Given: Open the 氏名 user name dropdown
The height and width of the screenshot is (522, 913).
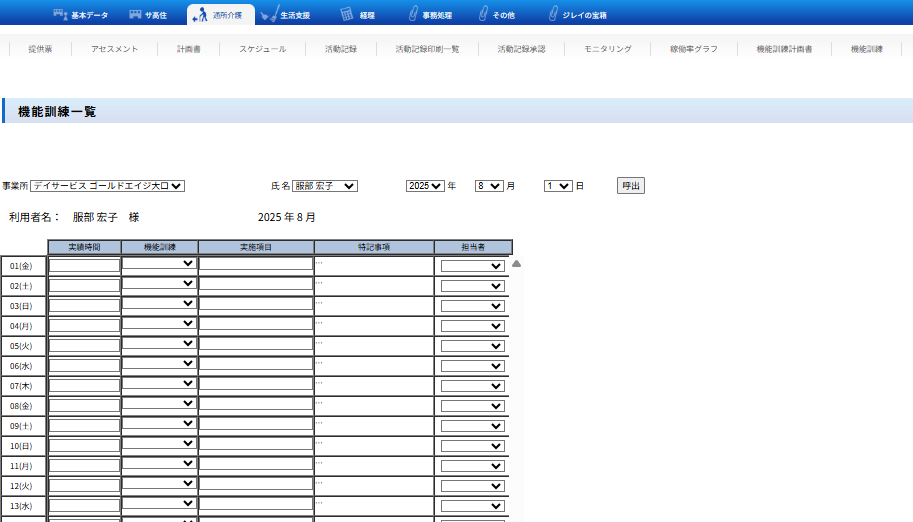Looking at the screenshot, I should (325, 186).
